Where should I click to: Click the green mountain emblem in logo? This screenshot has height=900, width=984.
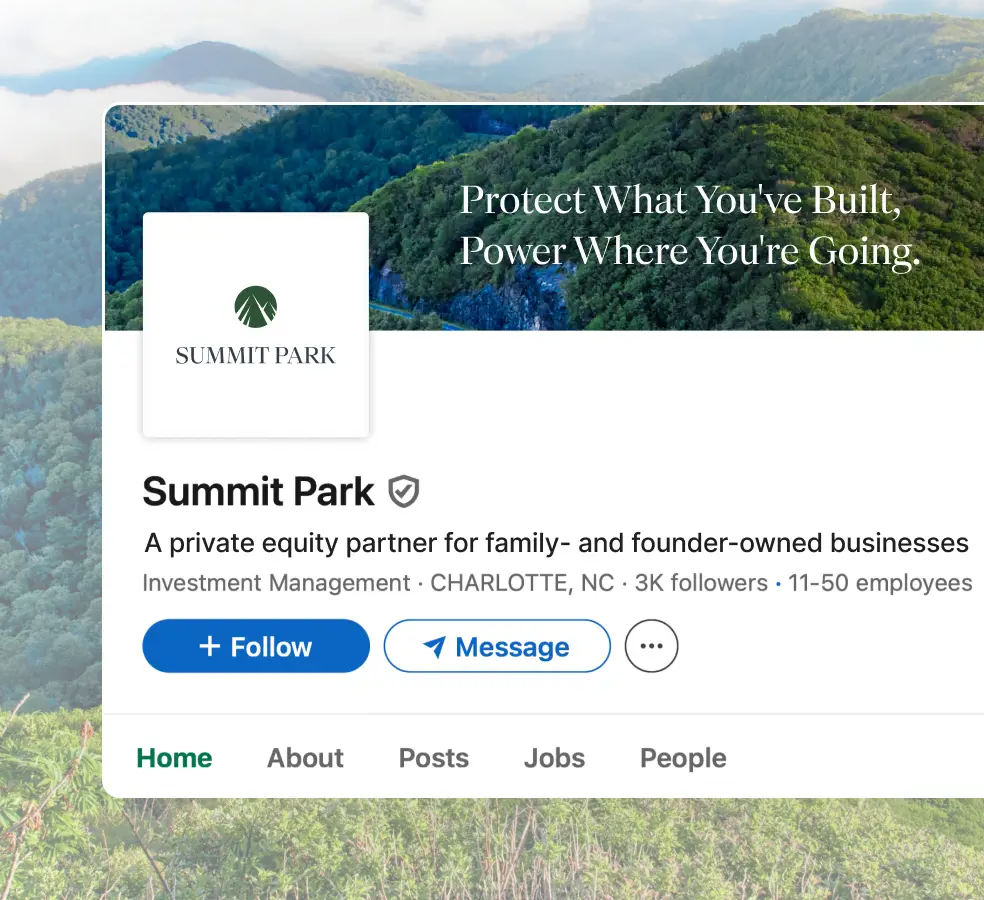[256, 307]
